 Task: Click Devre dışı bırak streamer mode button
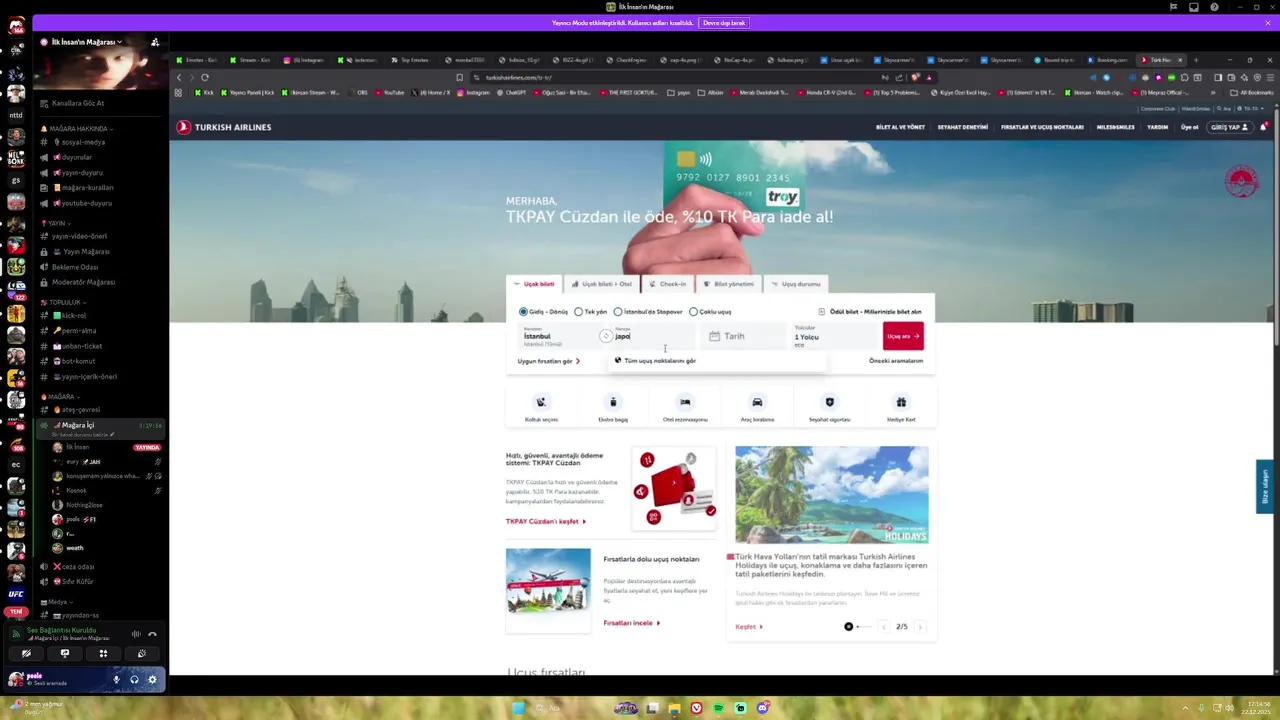coord(724,23)
